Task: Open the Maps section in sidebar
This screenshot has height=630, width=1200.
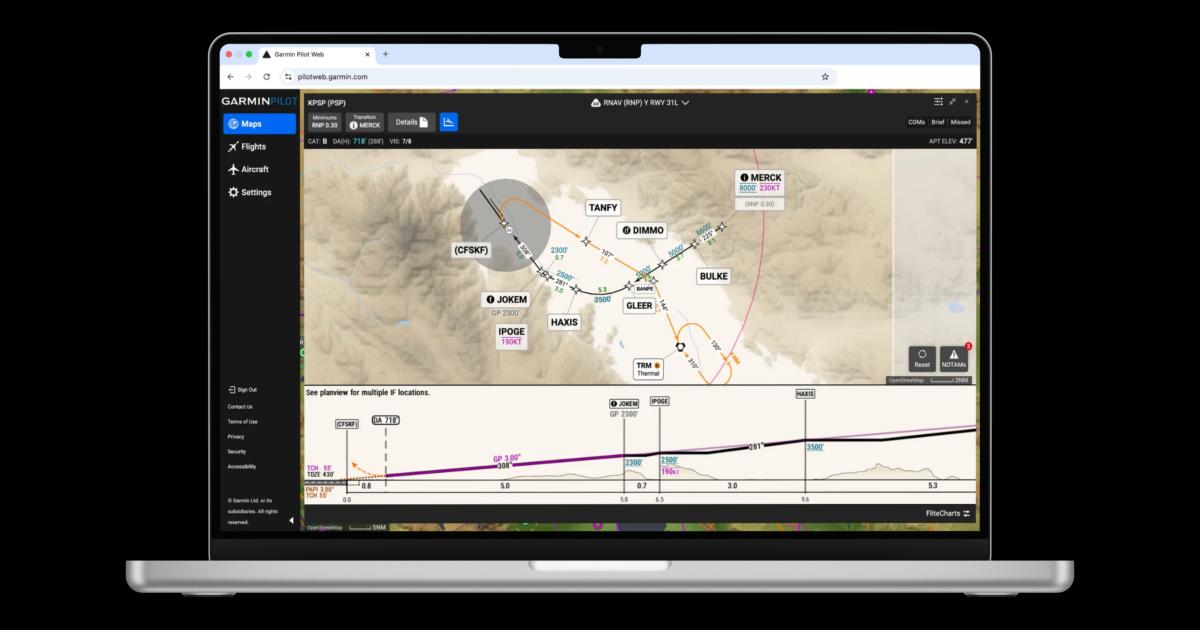Action: [x=259, y=124]
